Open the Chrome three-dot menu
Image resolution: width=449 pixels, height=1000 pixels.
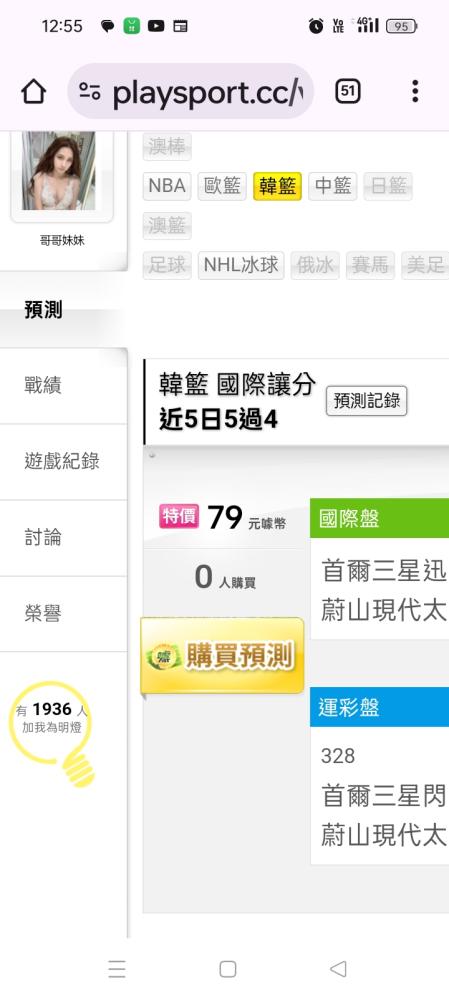point(415,91)
